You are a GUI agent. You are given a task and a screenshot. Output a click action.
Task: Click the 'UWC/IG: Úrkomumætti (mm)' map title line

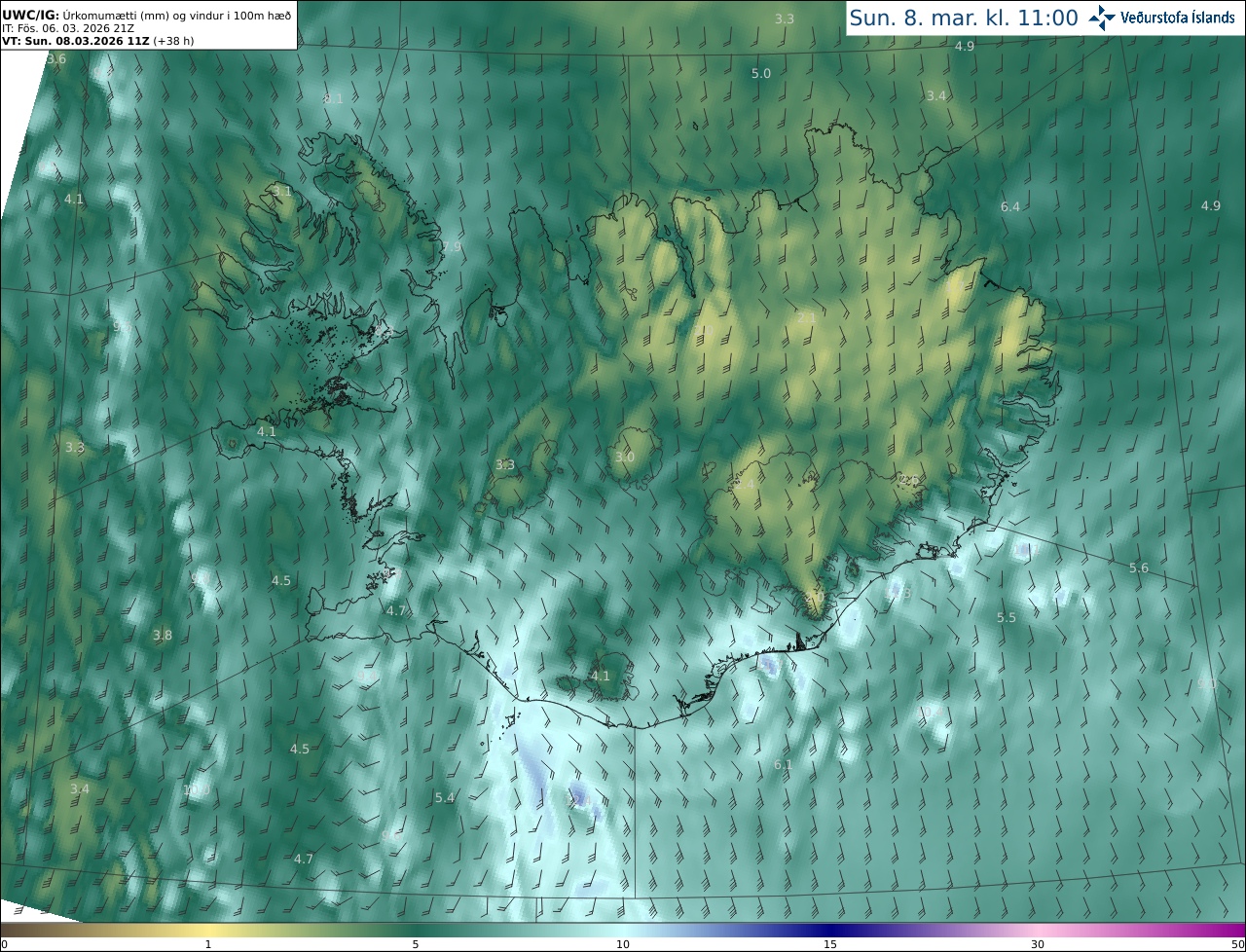click(146, 17)
